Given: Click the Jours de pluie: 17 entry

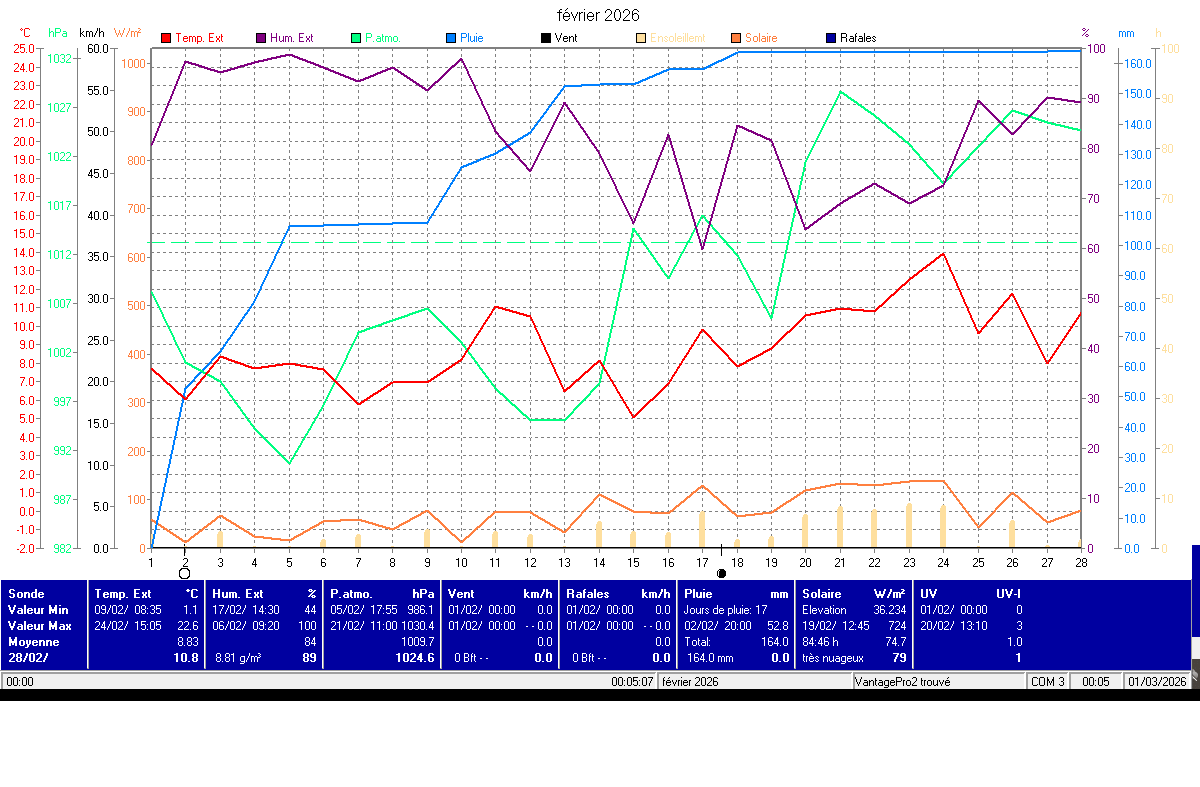Looking at the screenshot, I should pos(725,610).
